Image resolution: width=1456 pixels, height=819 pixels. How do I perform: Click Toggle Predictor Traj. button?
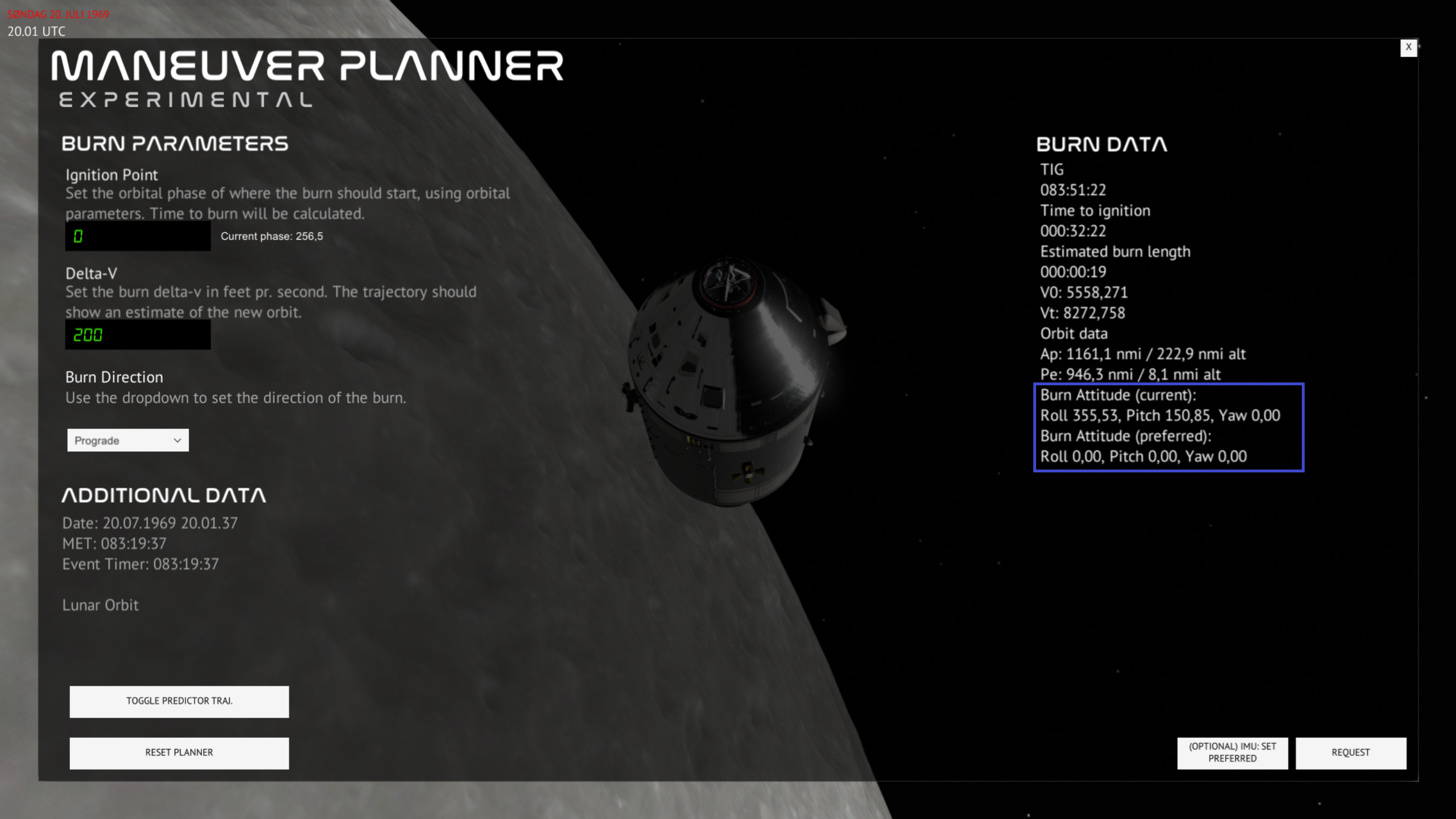[x=179, y=701]
